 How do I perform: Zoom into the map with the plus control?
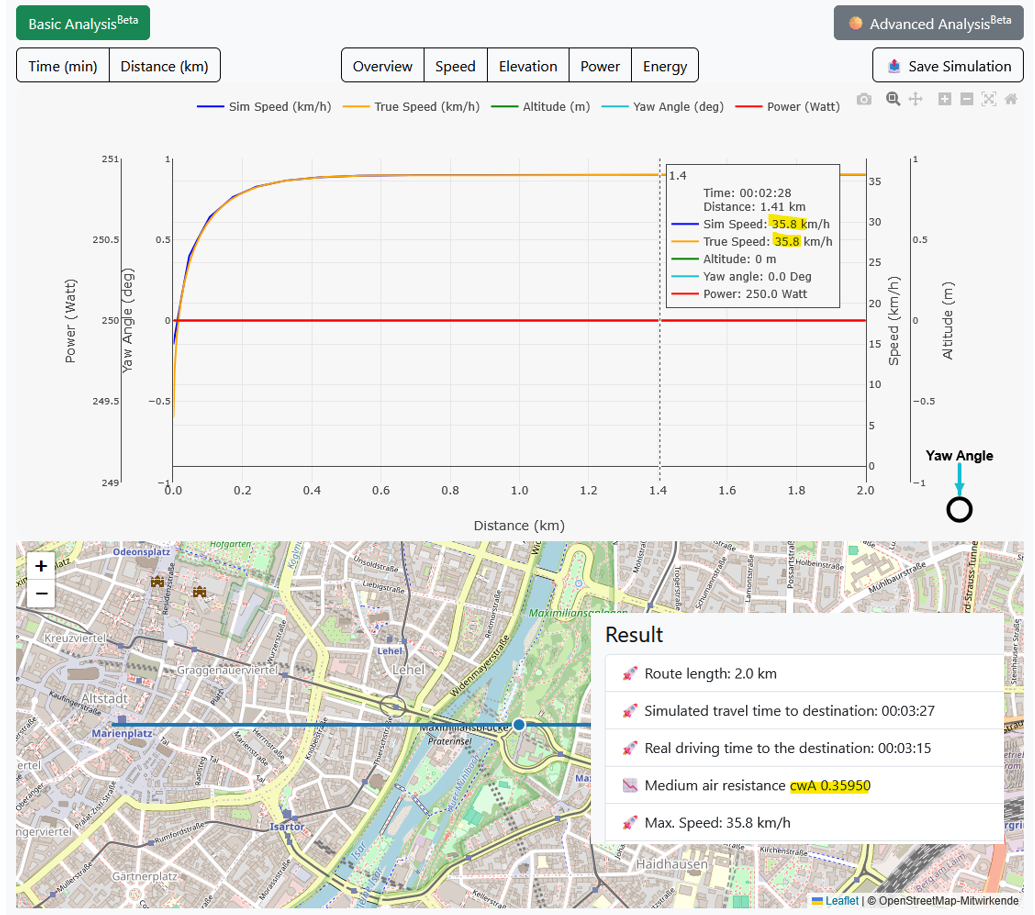click(40, 566)
